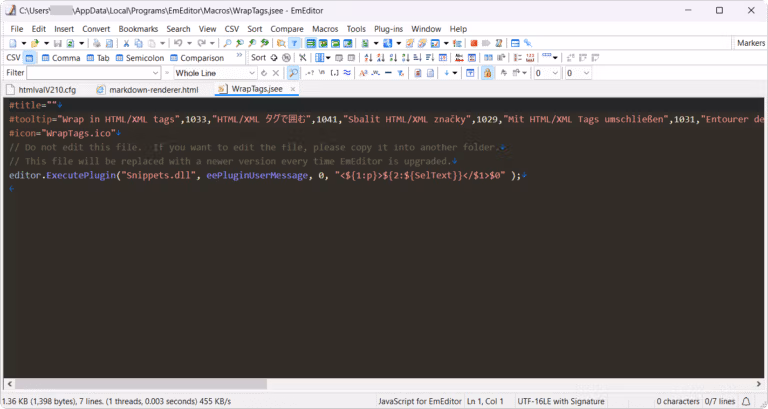
Task: Click the Redo arrow icon
Action: [x=201, y=43]
